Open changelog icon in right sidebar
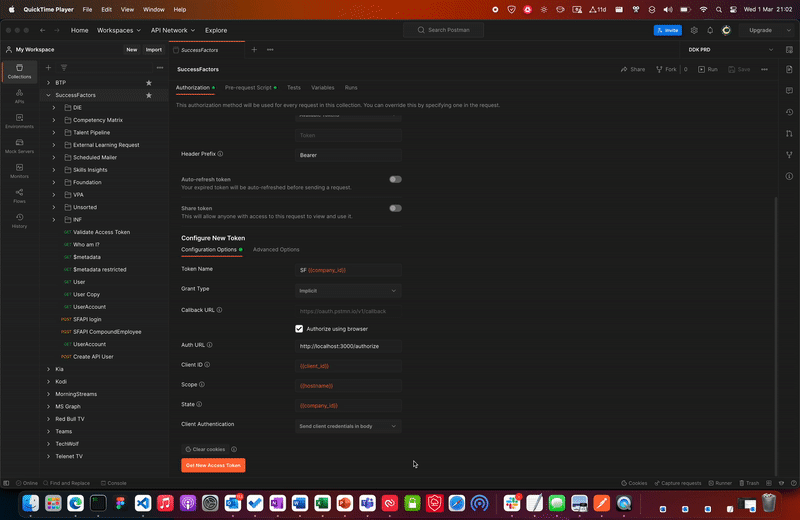 click(x=789, y=112)
